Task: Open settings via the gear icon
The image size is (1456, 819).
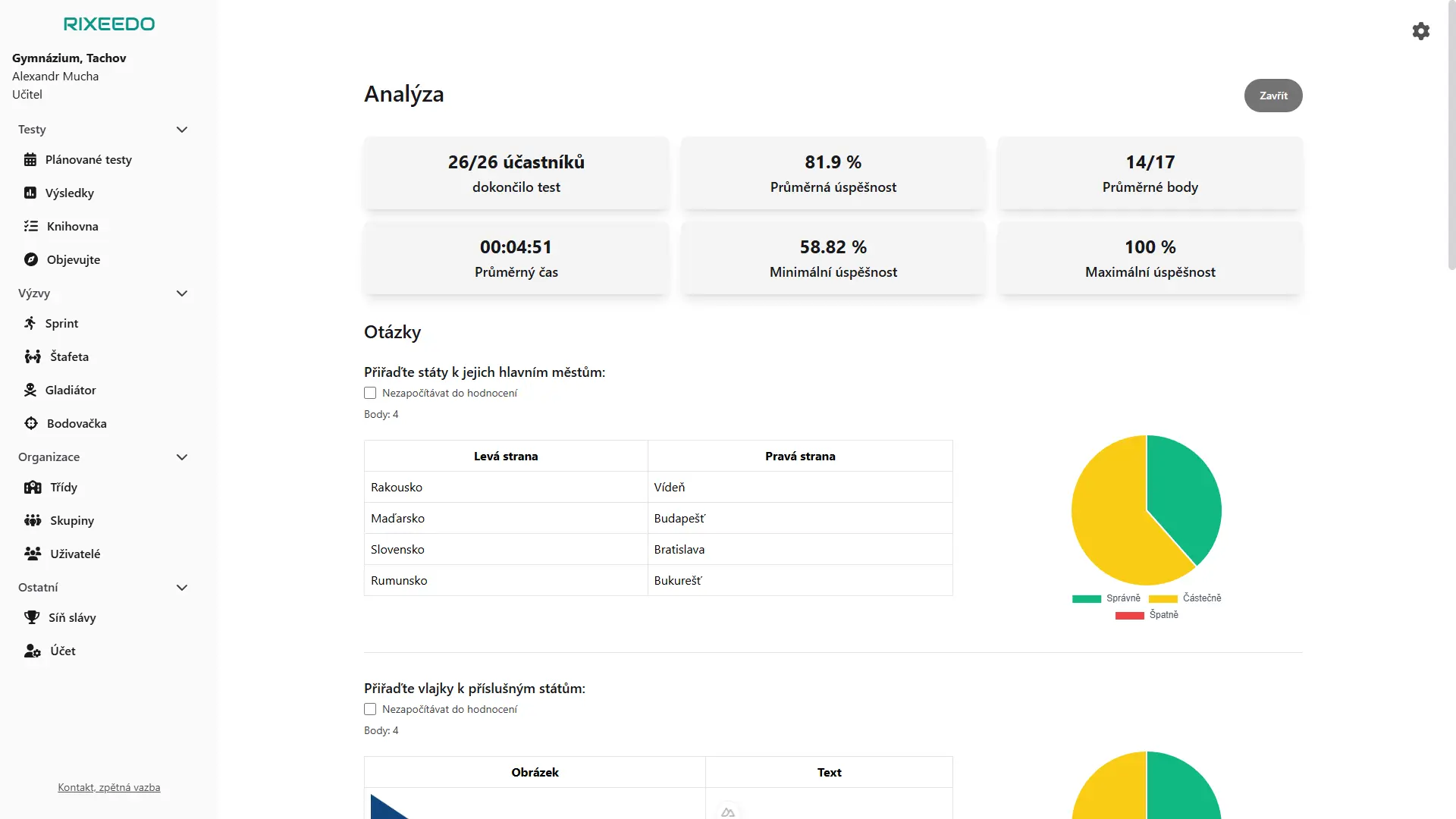Action: coord(1420,31)
